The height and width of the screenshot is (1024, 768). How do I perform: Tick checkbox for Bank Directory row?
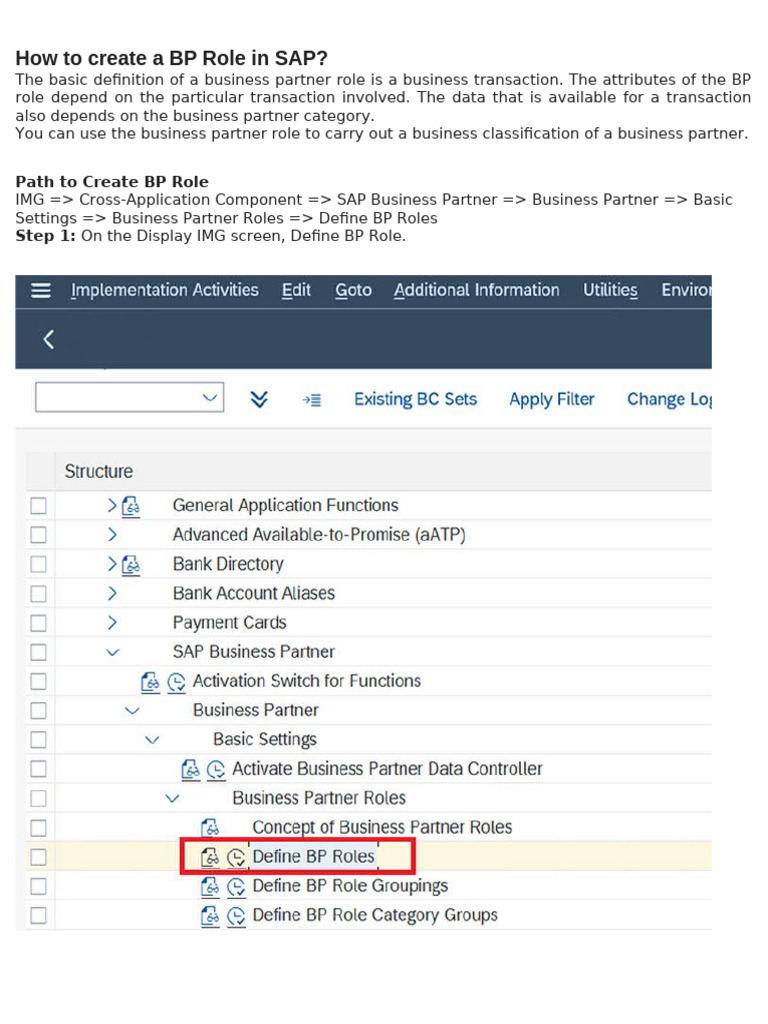(39, 564)
